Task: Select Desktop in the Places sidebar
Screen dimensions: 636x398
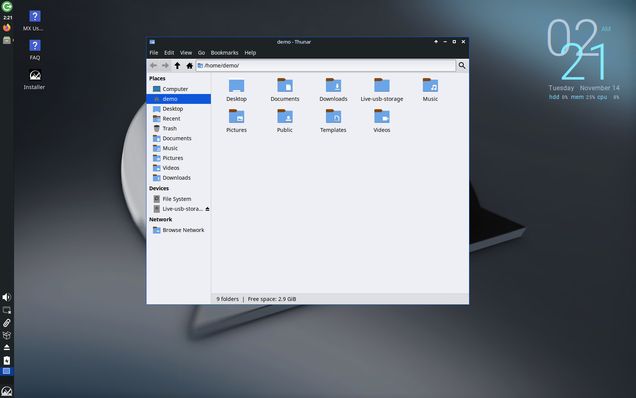Action: 178,109
